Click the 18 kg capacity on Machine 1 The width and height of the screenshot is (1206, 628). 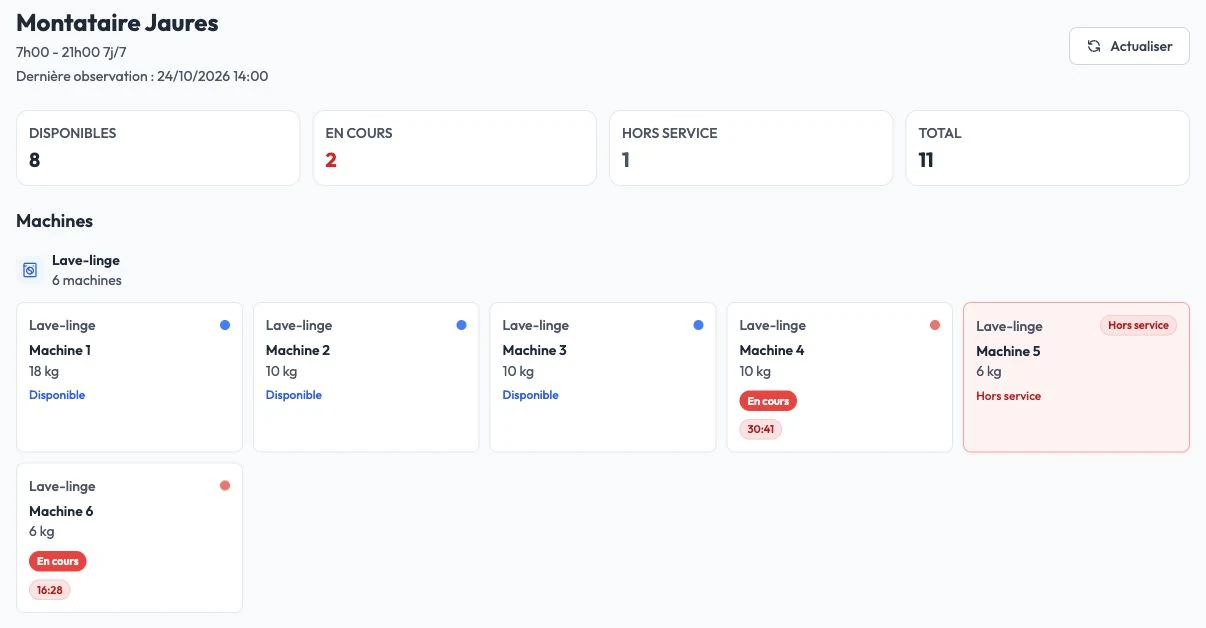click(45, 371)
